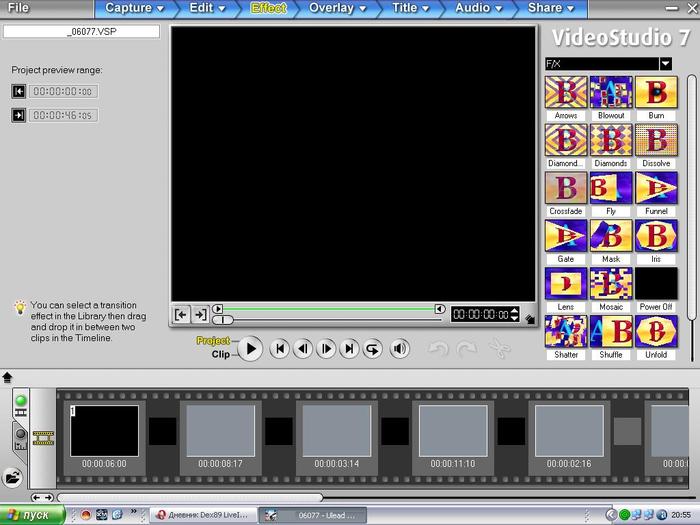Go to the Title step
This screenshot has width=700, height=525.
click(410, 8)
